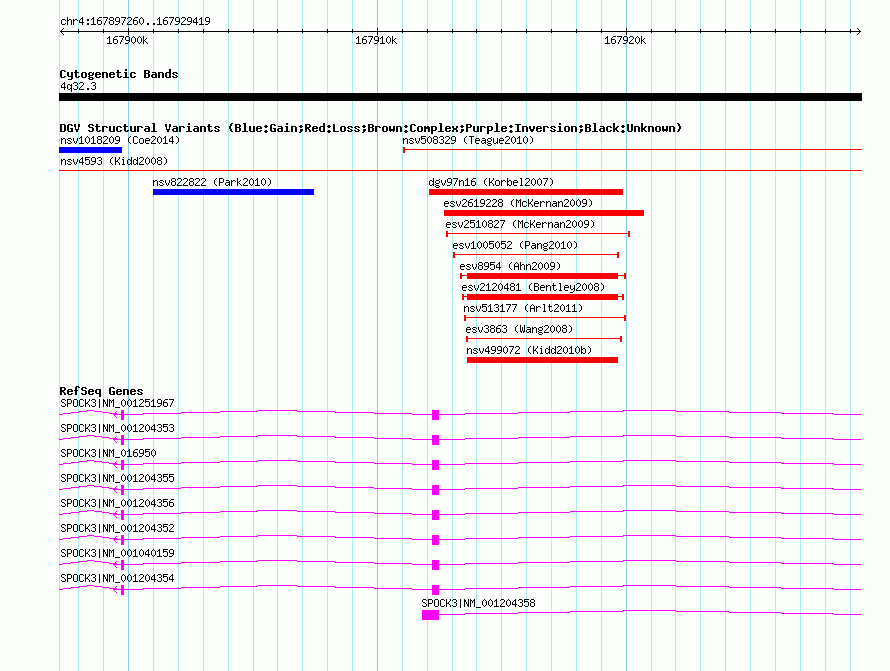Click the SPOCK3|NM_001204353 transcript label
Viewport: 890px width, 671px height.
click(x=117, y=428)
